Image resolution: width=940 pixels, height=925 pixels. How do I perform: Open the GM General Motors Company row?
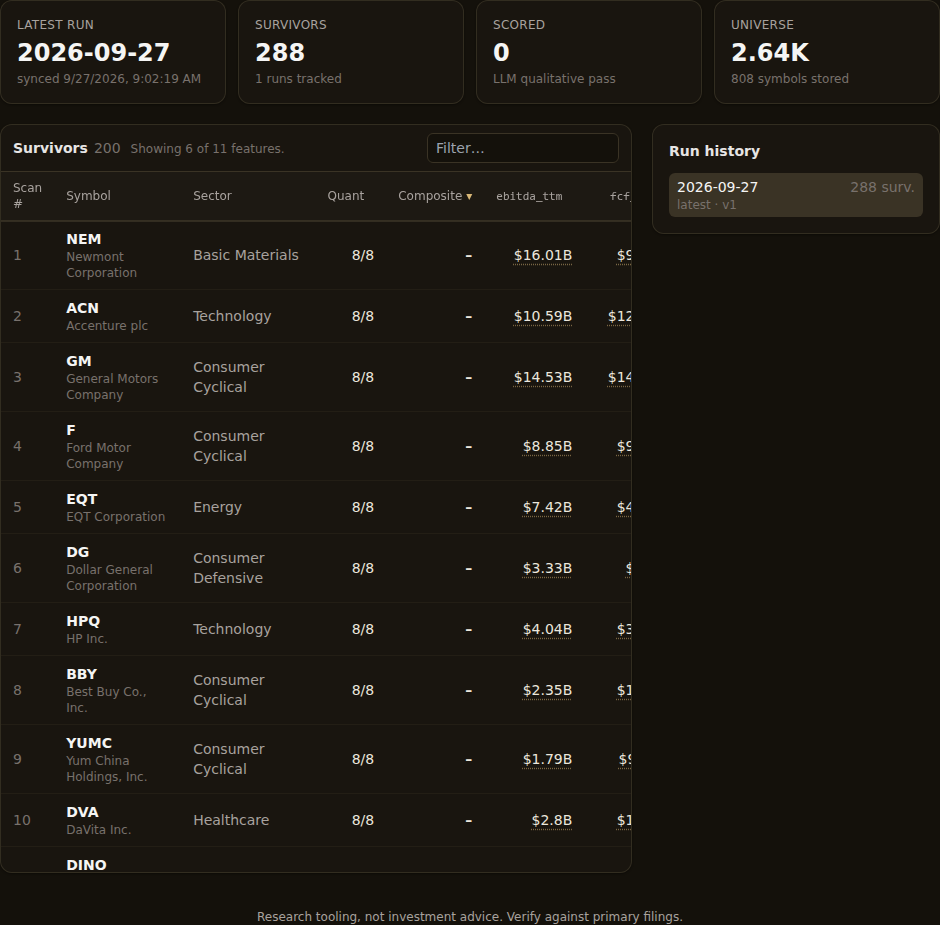pyautogui.click(x=316, y=377)
